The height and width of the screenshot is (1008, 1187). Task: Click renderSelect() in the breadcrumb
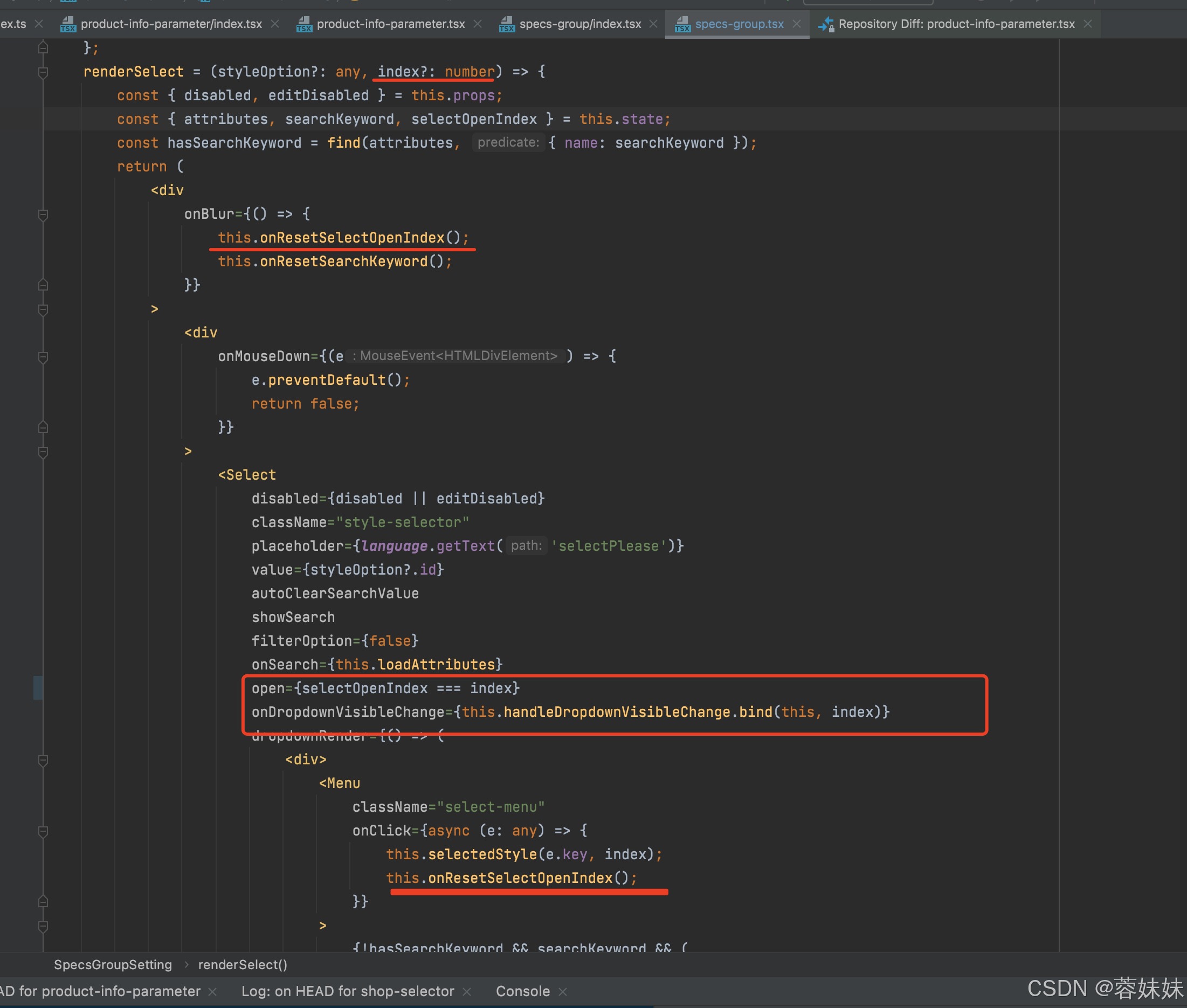[243, 964]
